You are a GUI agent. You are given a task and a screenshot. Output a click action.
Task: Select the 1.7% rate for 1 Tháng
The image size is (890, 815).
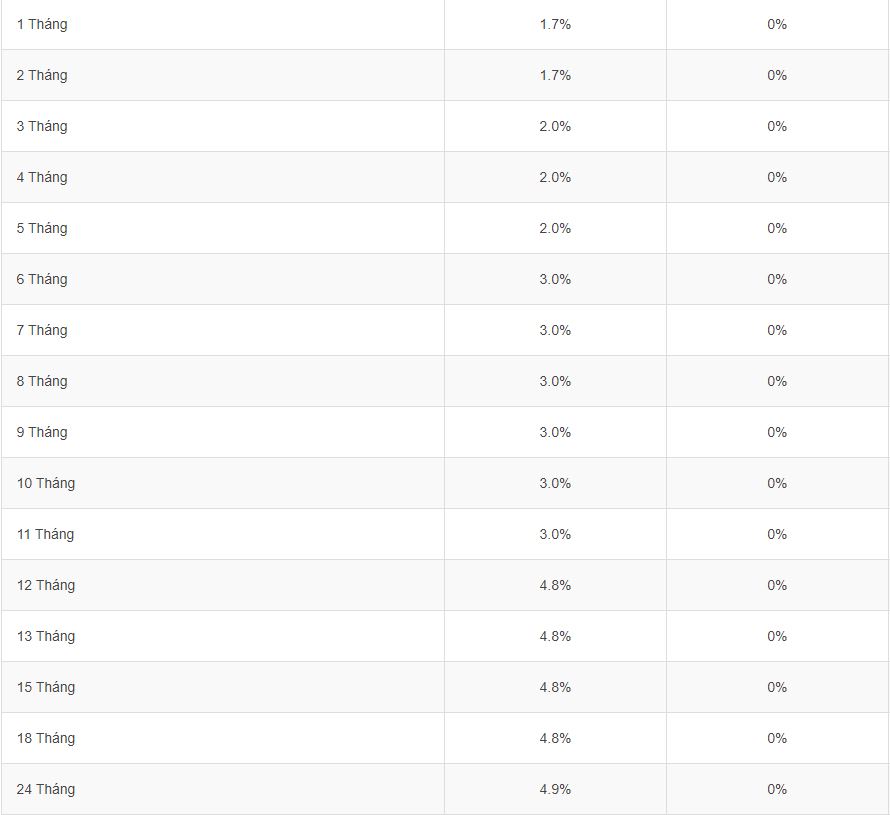point(555,24)
